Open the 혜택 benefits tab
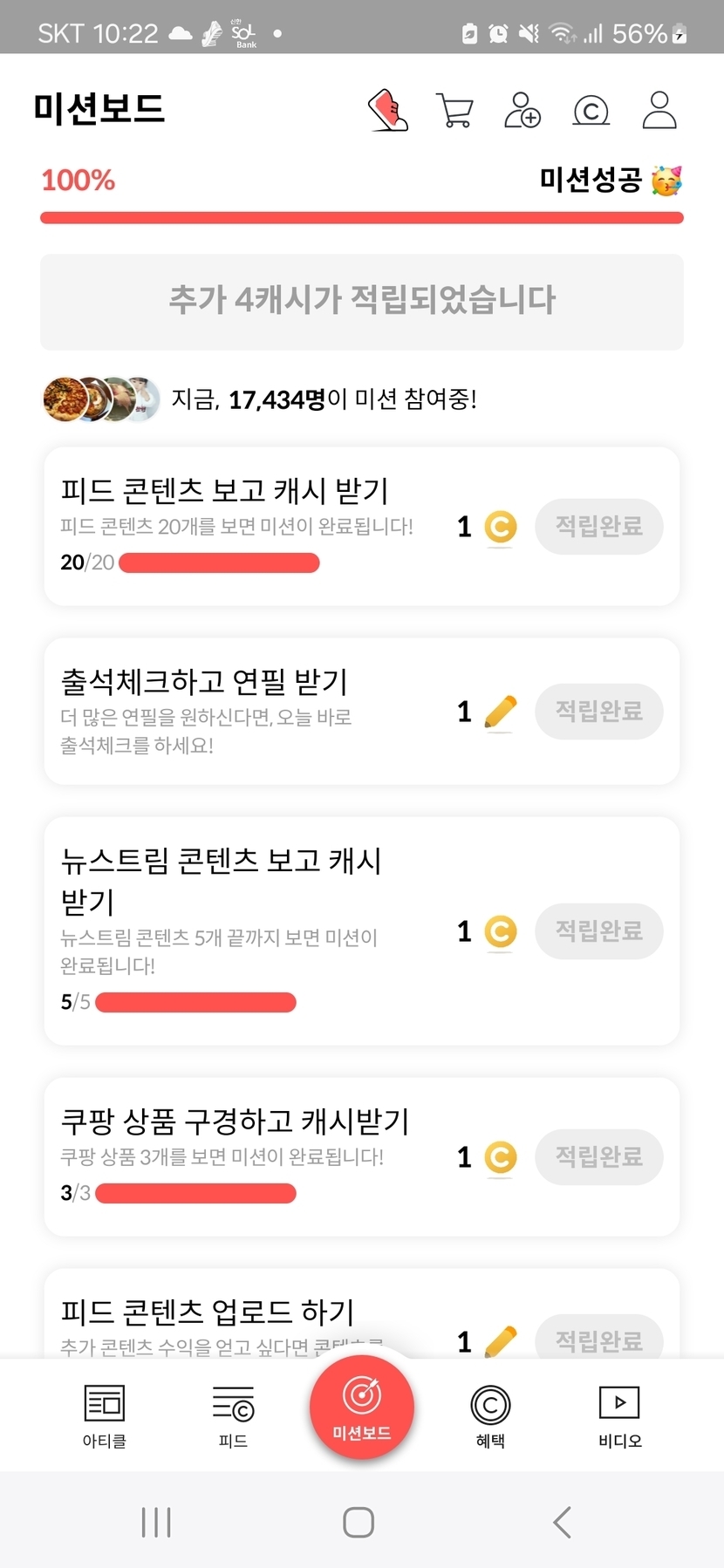Viewport: 724px width, 1568px height. (x=490, y=1416)
